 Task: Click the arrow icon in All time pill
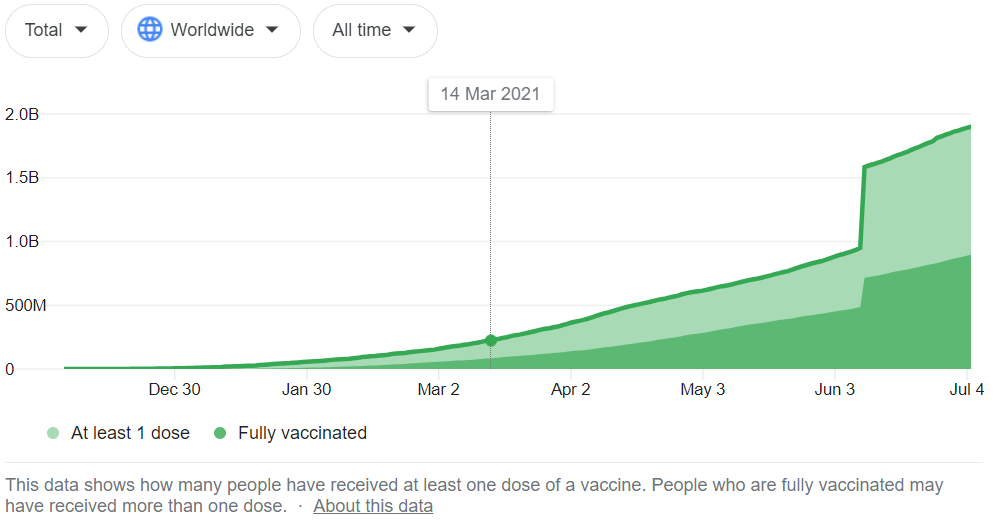pyautogui.click(x=409, y=29)
